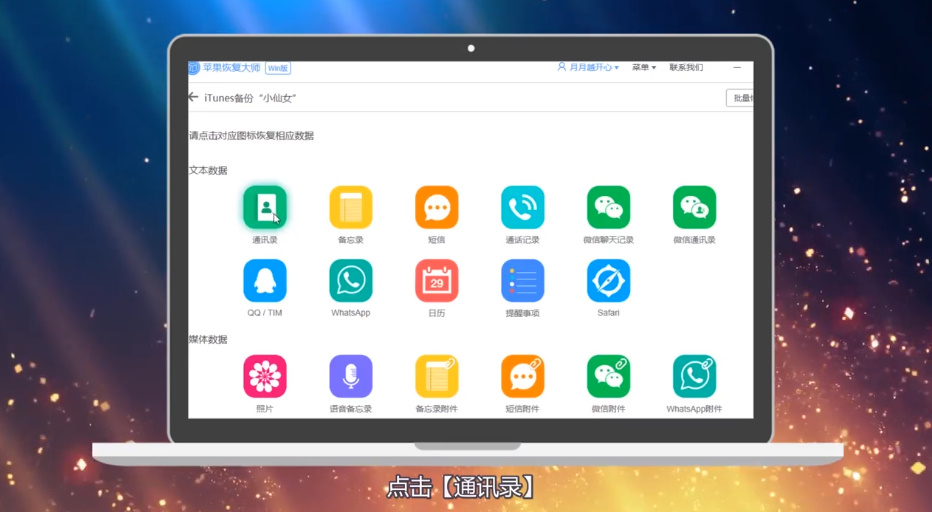932x512 pixels.
Task: Open the 微信附件 icon
Action: 609,376
